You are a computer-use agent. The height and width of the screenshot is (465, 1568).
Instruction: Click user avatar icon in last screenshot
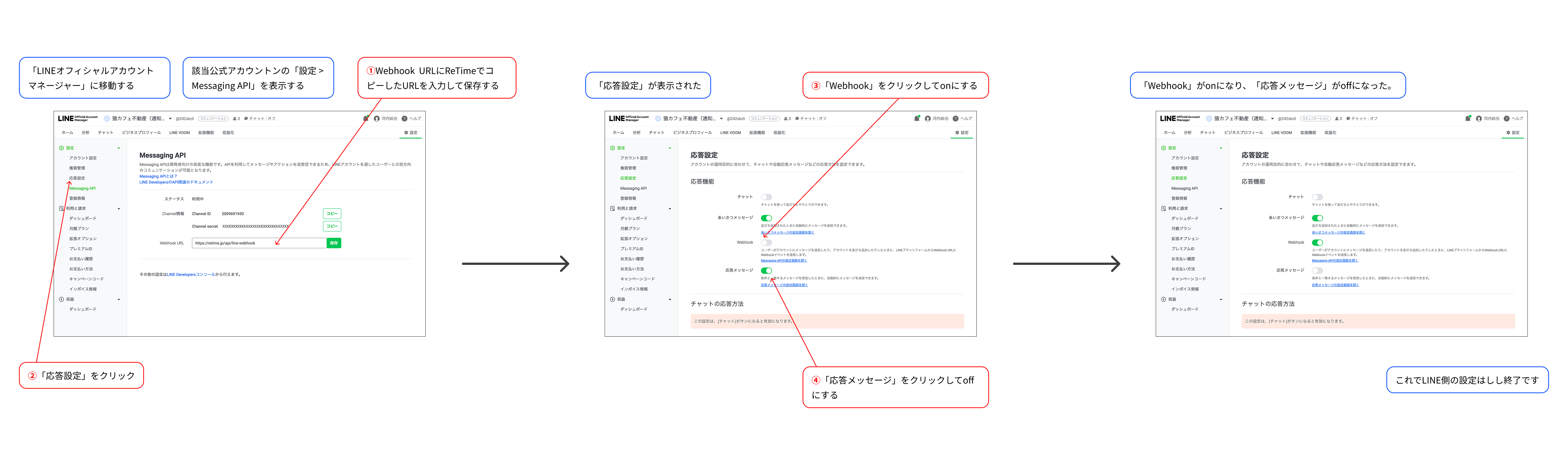coord(1479,119)
